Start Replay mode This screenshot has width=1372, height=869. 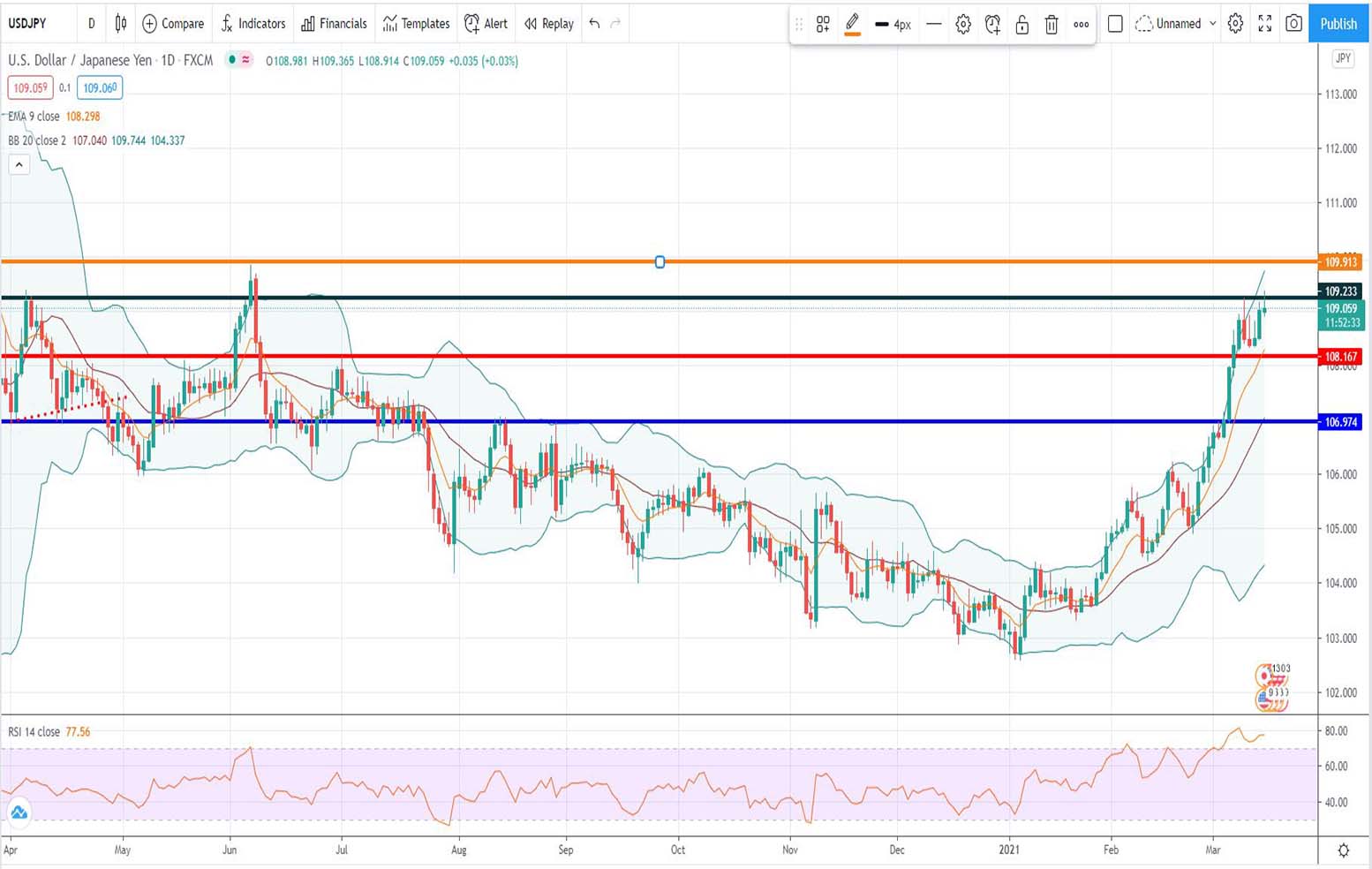(x=547, y=24)
